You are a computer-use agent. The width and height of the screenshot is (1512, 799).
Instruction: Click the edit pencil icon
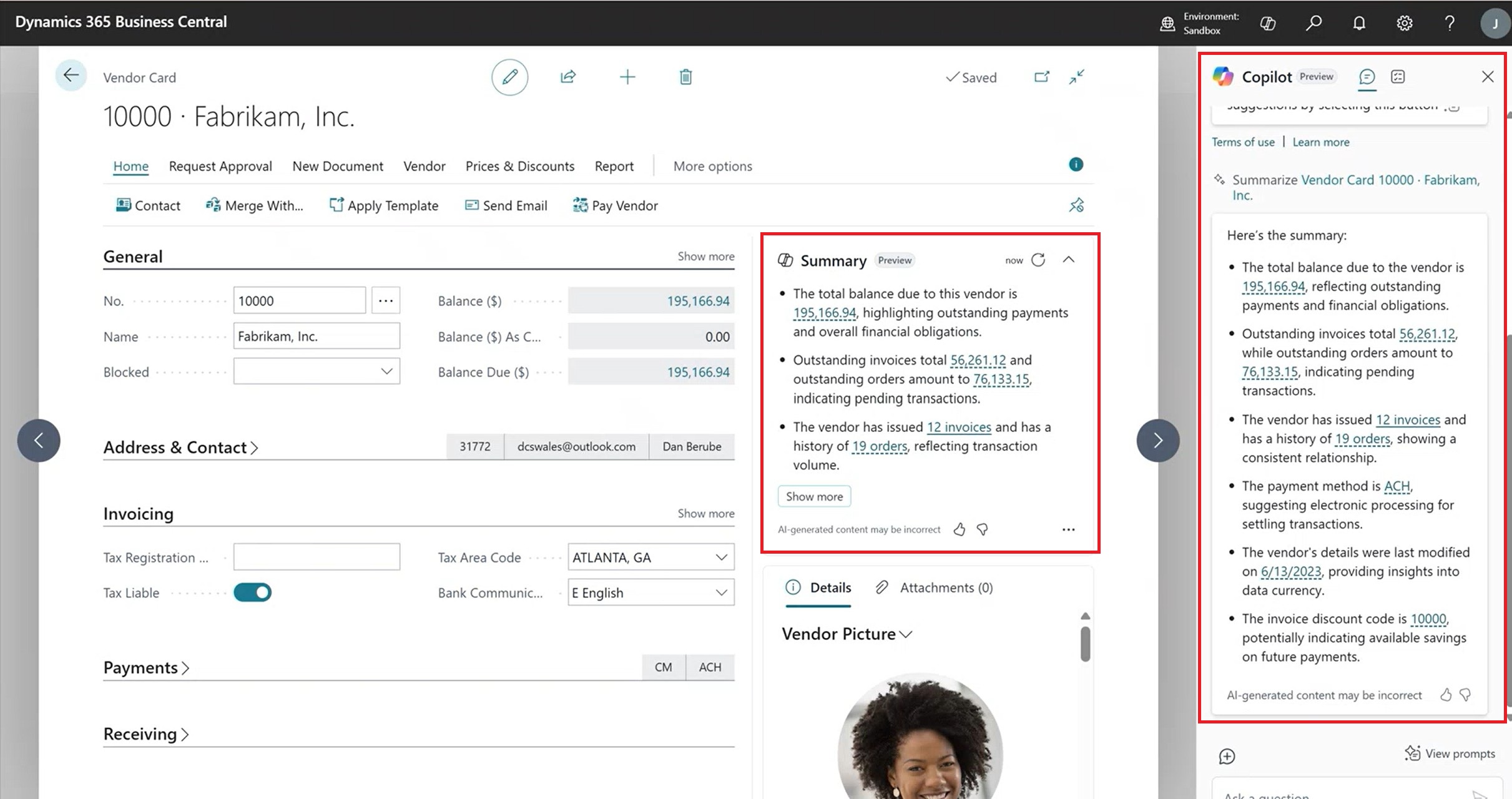[x=509, y=77]
